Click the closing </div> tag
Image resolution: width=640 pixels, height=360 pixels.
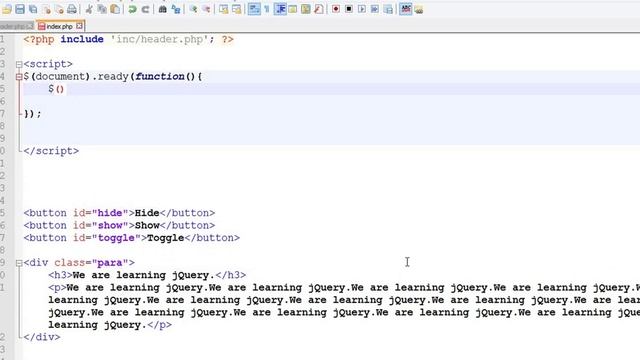[x=42, y=337]
